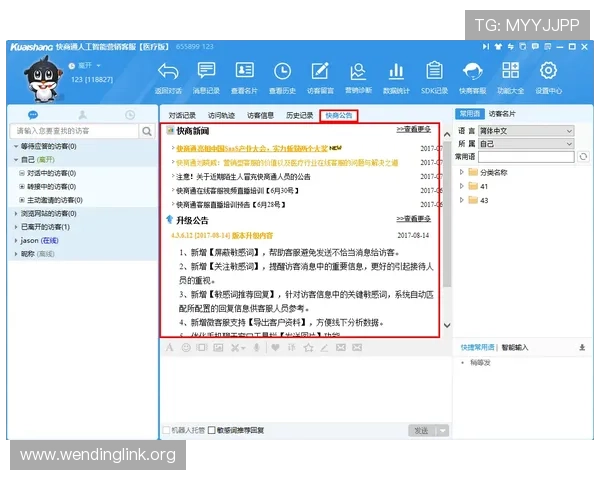Expand the folder named 43
The image size is (600, 480).
(461, 200)
